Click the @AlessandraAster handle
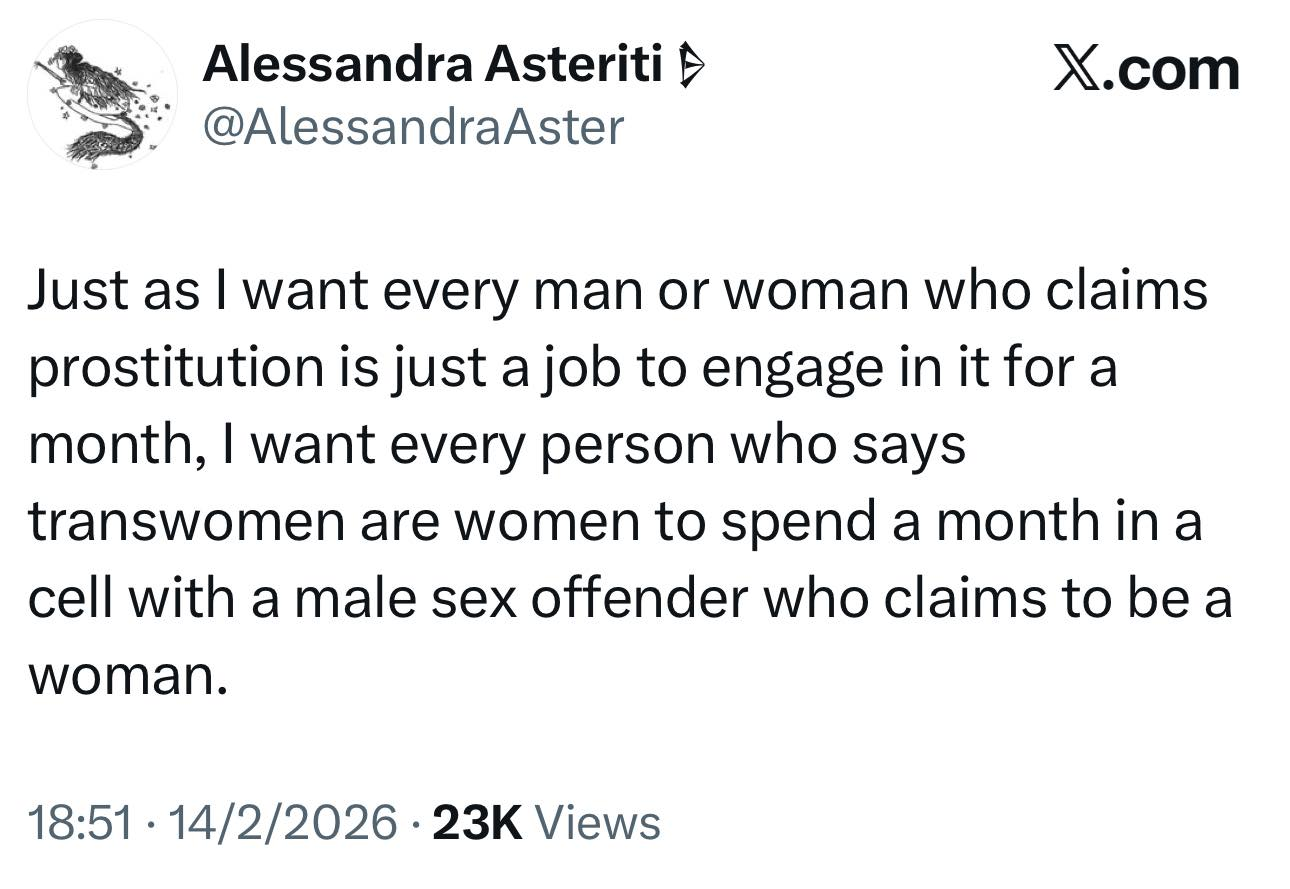The width and height of the screenshot is (1290, 889). pyautogui.click(x=413, y=127)
